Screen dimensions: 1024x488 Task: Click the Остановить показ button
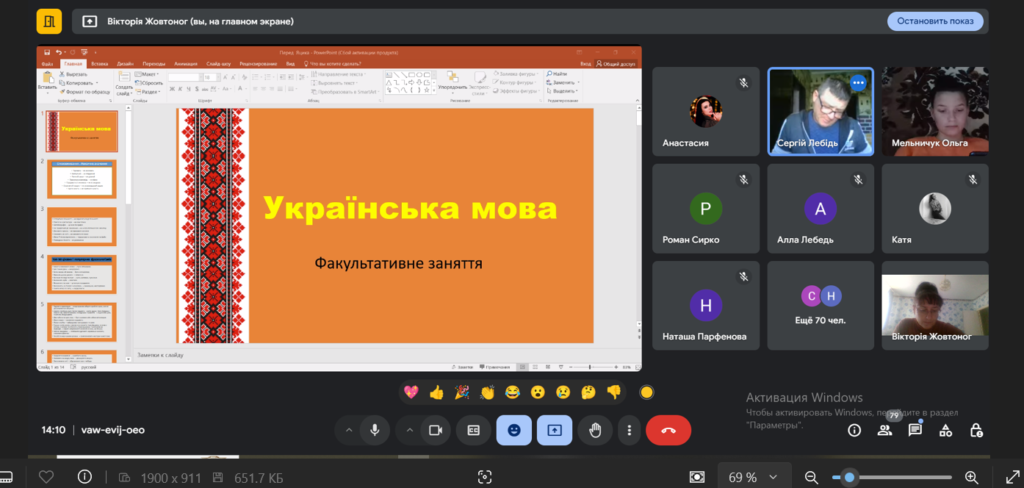[934, 21]
